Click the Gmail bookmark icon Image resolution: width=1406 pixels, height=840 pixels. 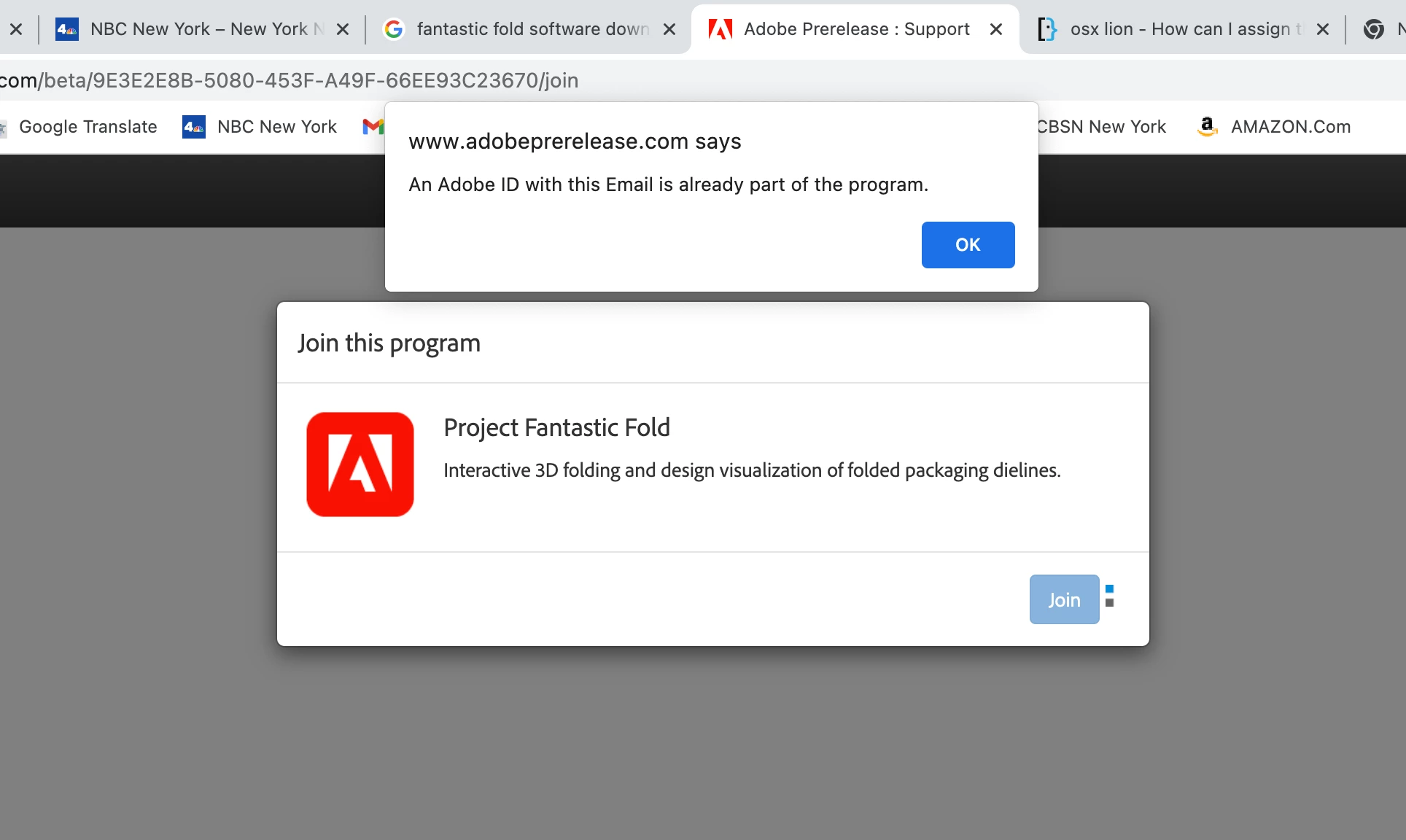tap(373, 127)
